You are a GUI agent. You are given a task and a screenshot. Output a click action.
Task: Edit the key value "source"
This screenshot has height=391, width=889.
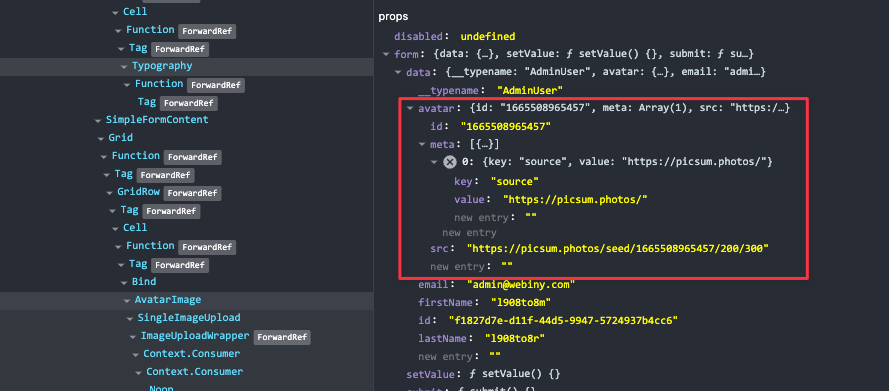tap(514, 181)
